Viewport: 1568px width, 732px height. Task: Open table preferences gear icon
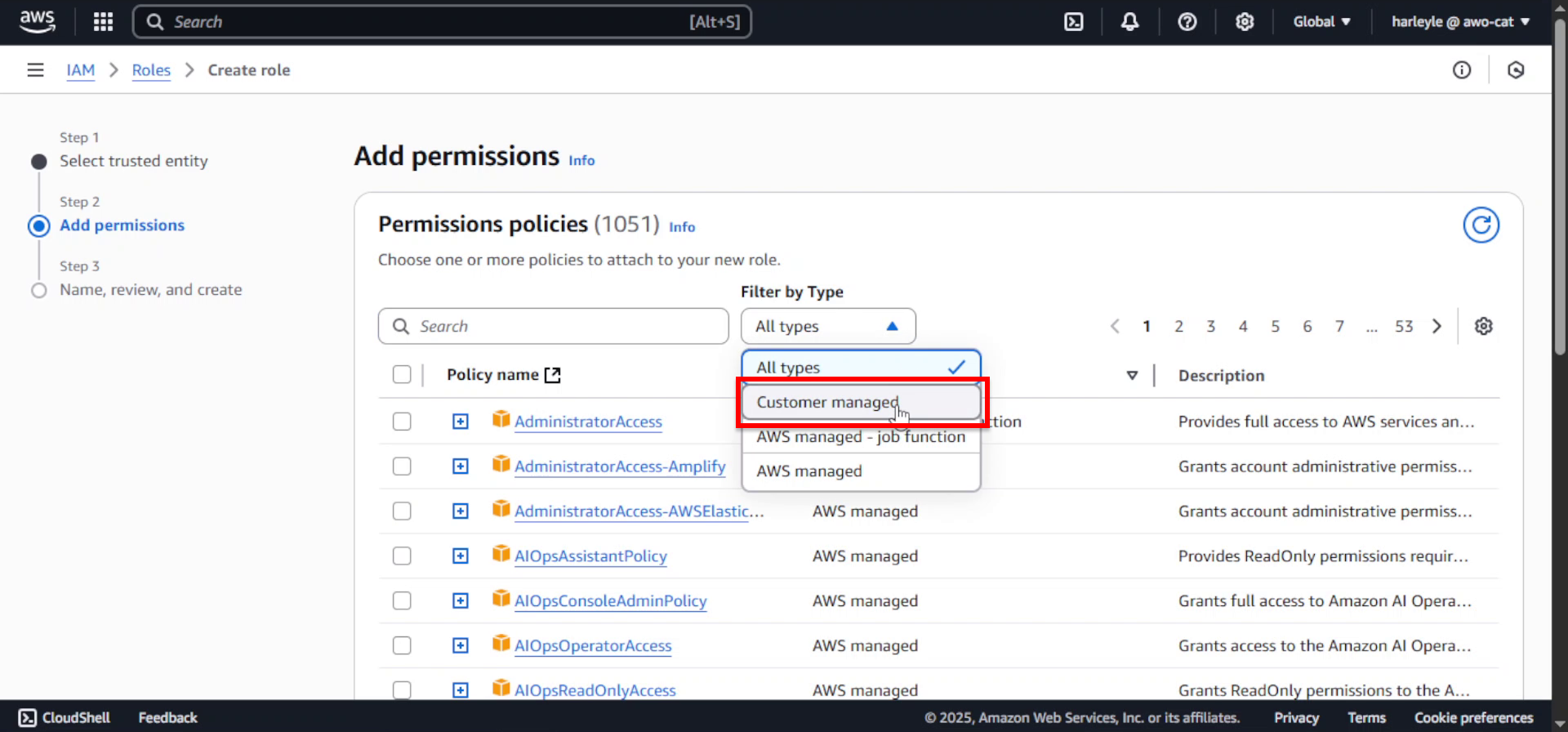1484,326
